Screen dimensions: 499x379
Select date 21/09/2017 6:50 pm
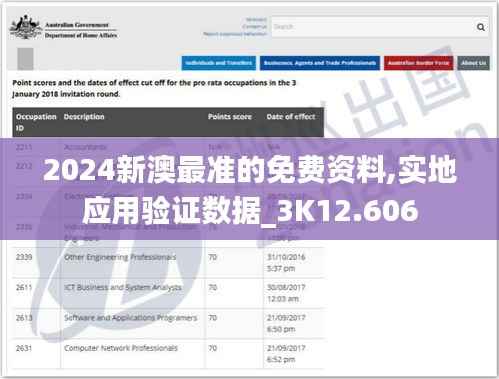point(286,323)
